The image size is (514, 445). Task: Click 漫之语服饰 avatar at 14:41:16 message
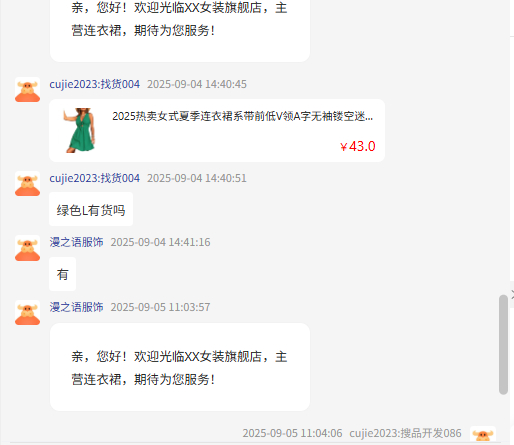pos(27,248)
